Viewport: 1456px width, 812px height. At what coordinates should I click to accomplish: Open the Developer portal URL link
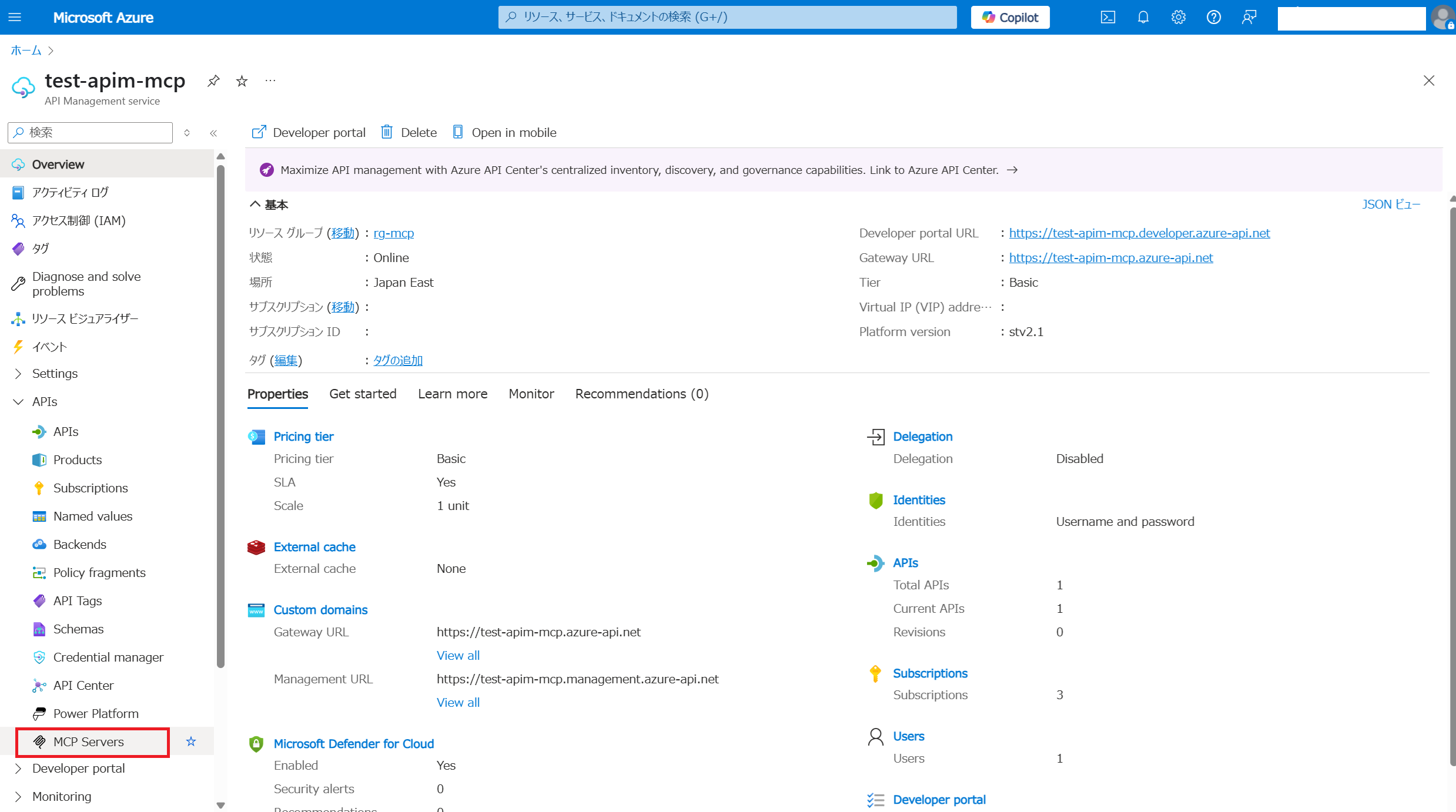[x=1139, y=233]
